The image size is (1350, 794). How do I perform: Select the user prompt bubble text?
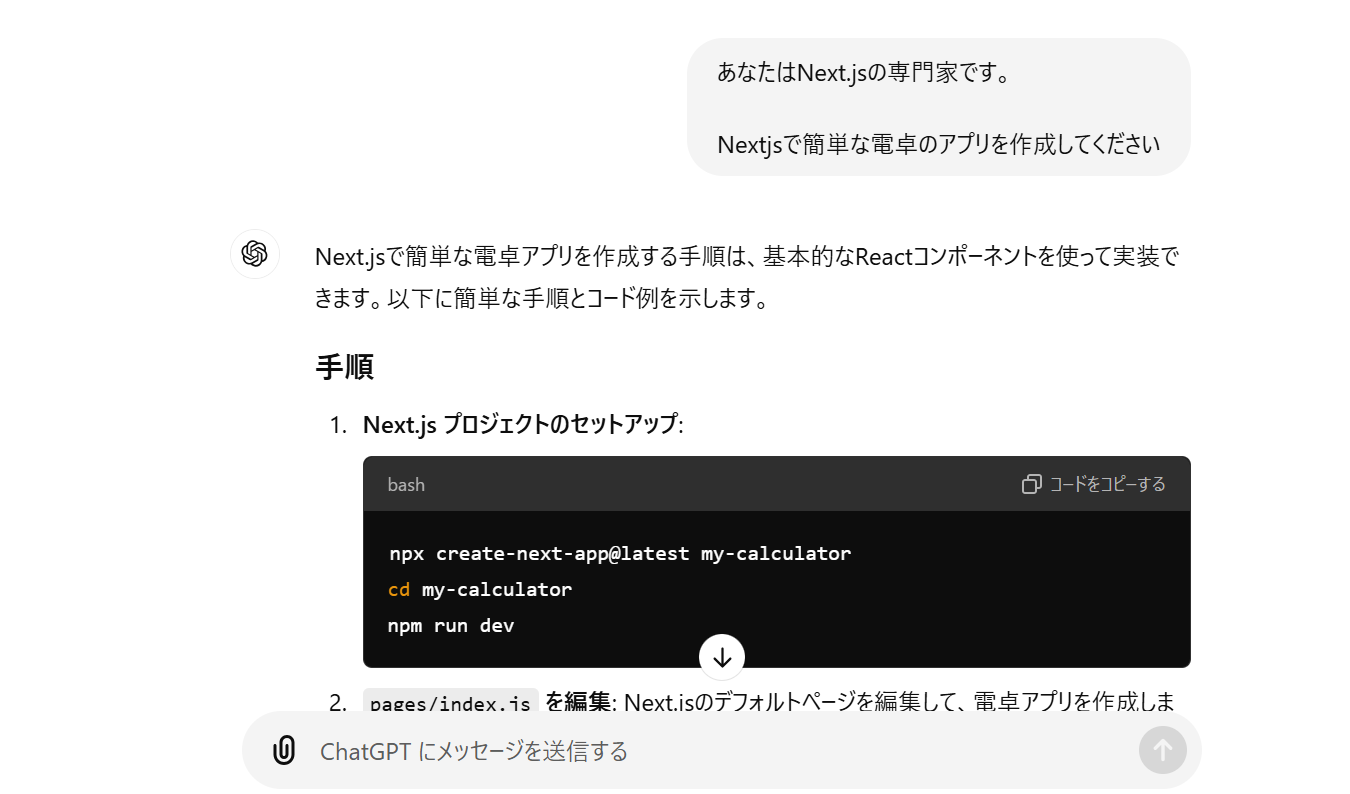[938, 107]
